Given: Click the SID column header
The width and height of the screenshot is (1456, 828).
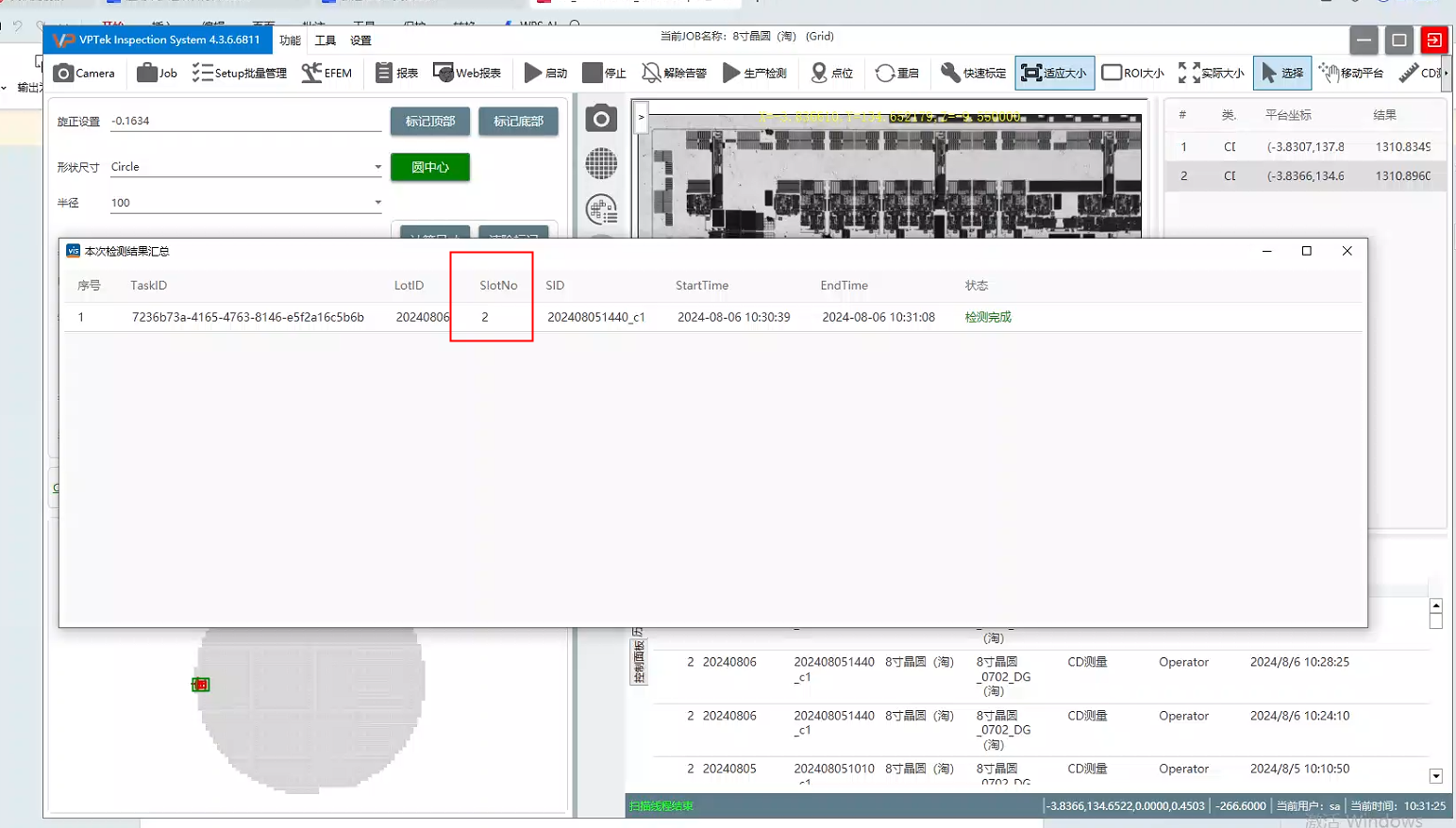Looking at the screenshot, I should pos(555,285).
